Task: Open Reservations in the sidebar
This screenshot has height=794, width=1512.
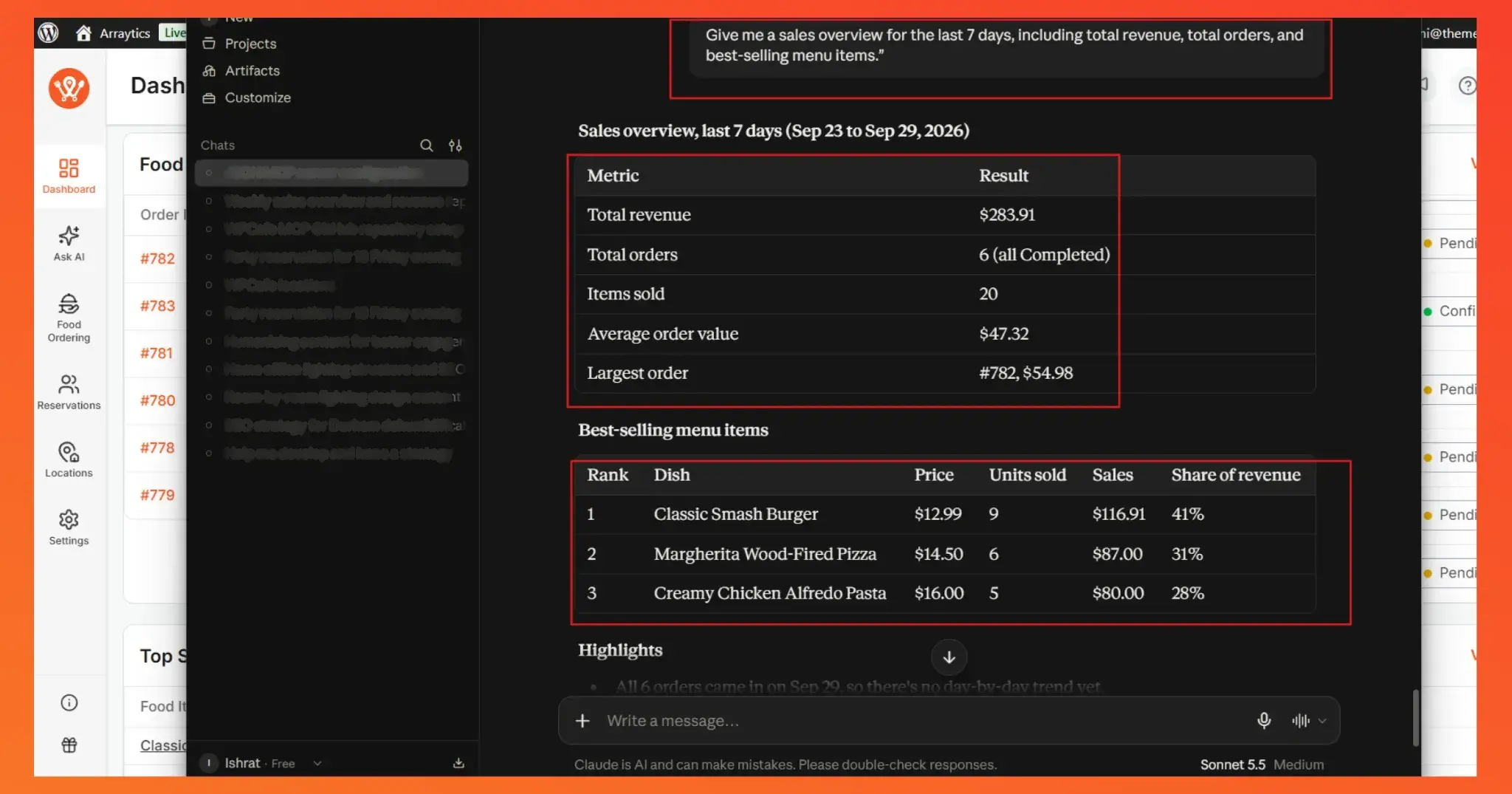Action: point(69,392)
